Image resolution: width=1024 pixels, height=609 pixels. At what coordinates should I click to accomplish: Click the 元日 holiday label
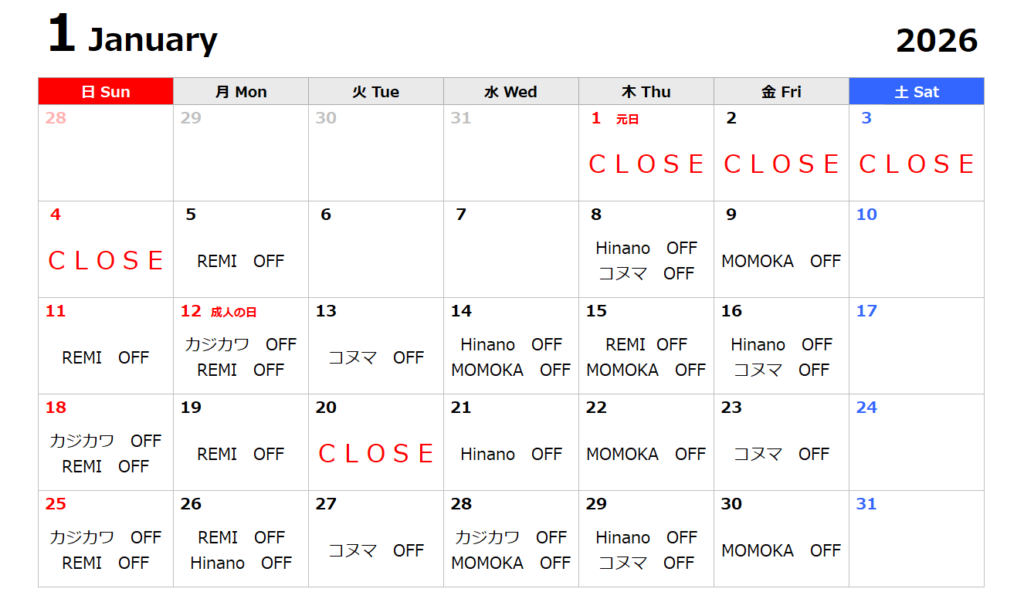(627, 119)
